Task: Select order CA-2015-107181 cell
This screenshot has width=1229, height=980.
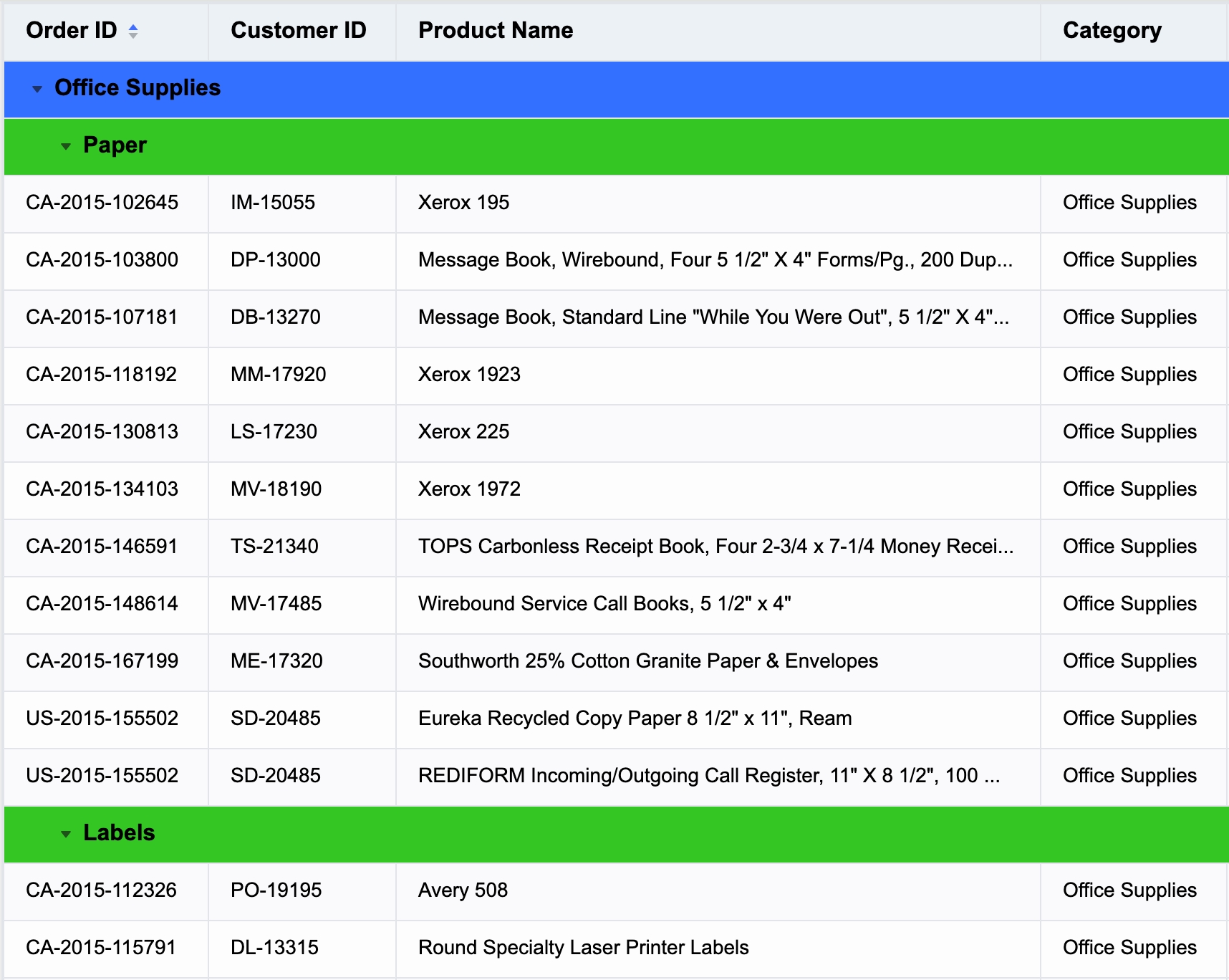Action: pyautogui.click(x=107, y=318)
